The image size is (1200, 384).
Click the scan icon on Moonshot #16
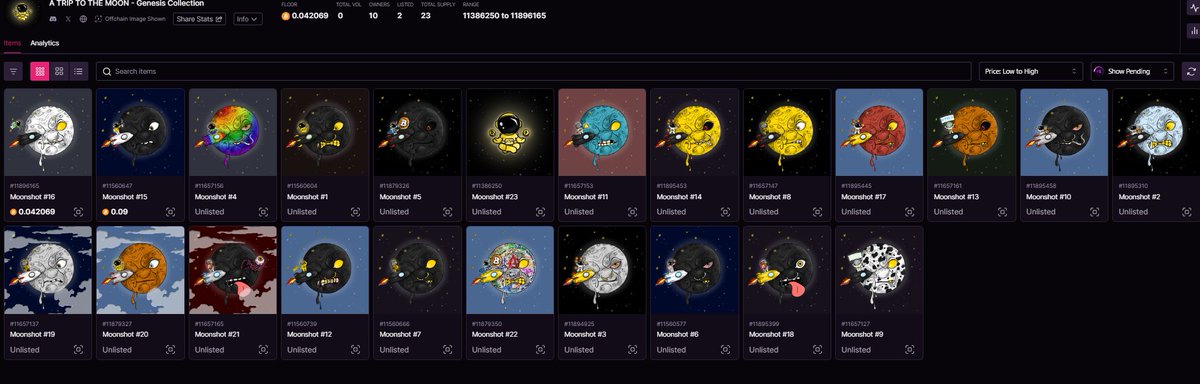click(x=79, y=212)
